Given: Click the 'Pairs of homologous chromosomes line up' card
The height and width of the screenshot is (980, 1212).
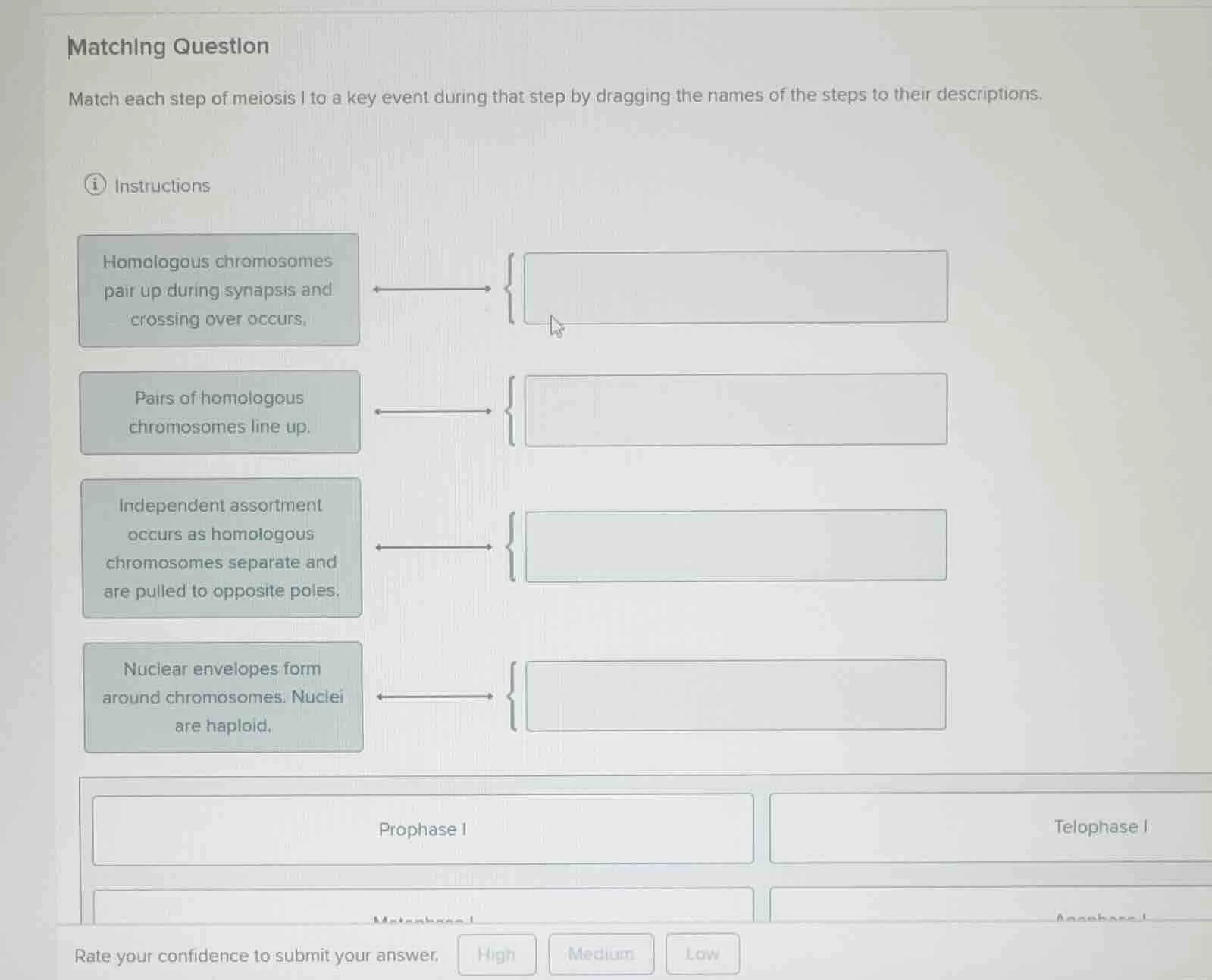Looking at the screenshot, I should pos(219,412).
